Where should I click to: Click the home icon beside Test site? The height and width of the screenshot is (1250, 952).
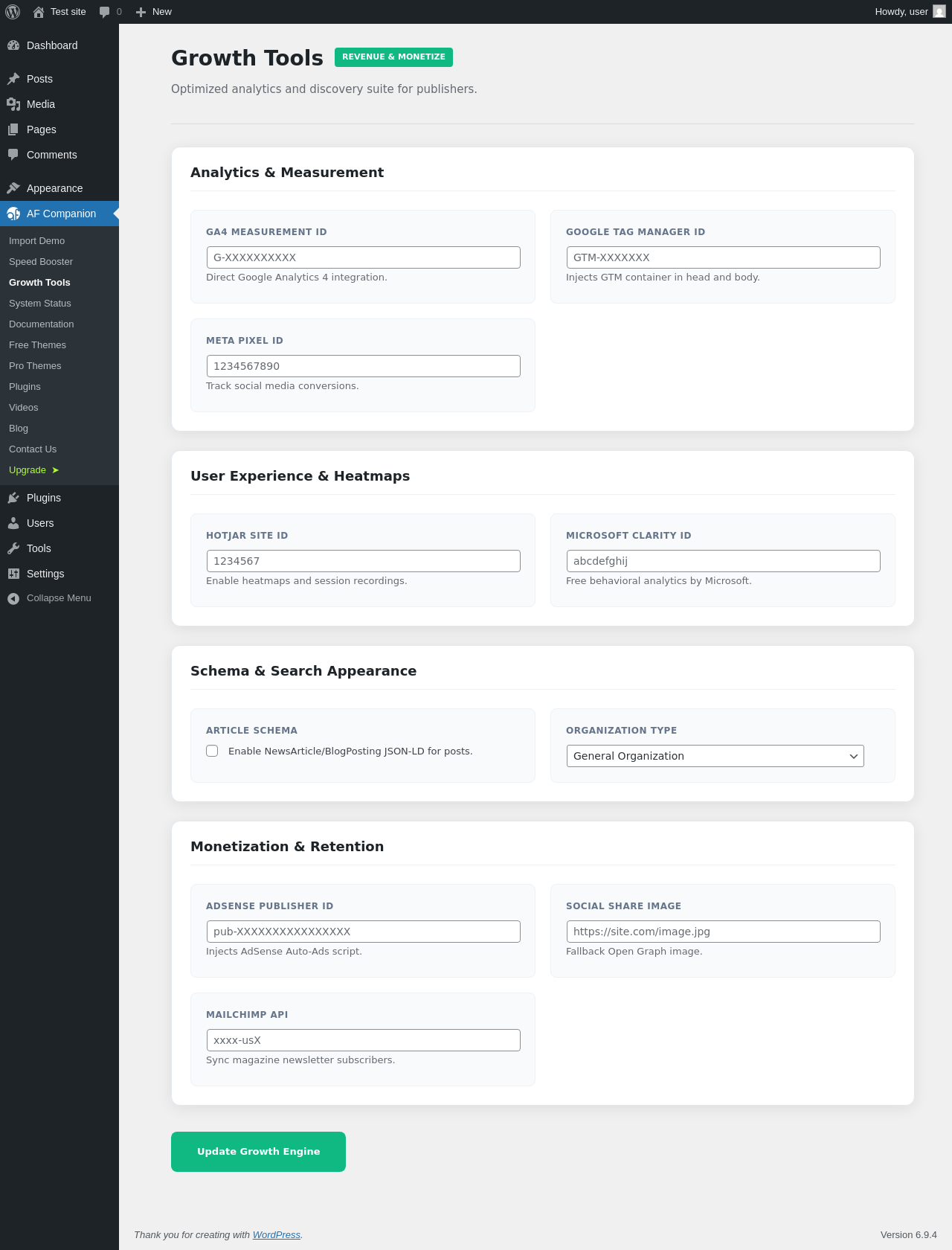(x=39, y=12)
